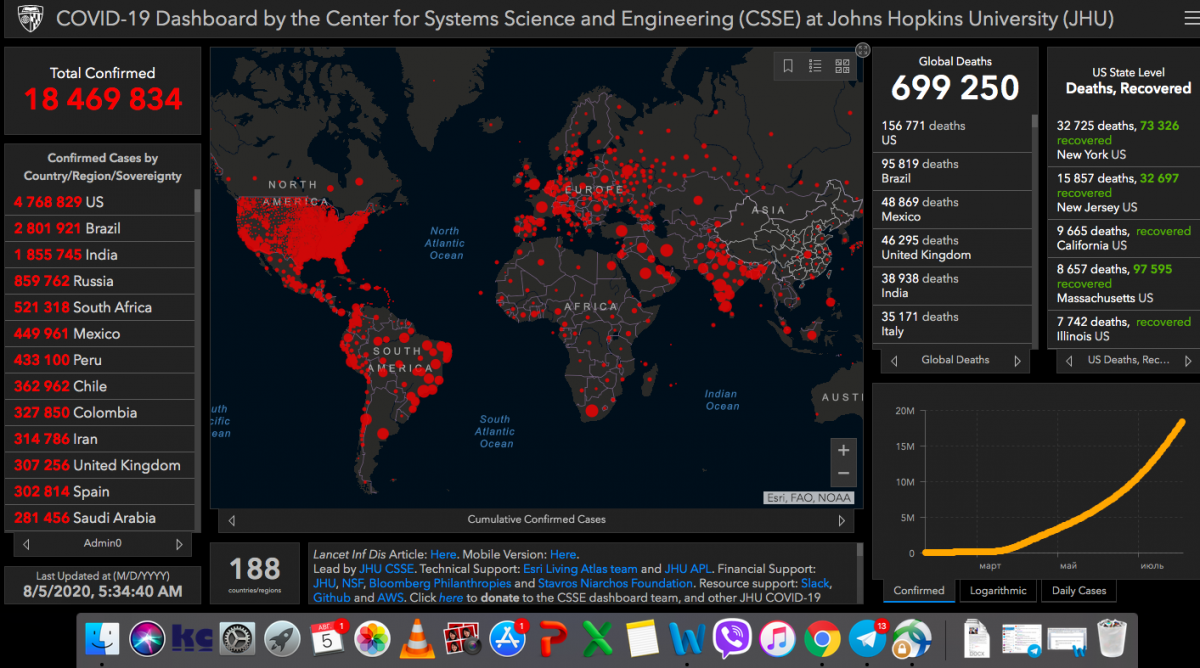Switch chart to Daily Cases tab
The height and width of the screenshot is (668, 1200).
click(x=1079, y=591)
